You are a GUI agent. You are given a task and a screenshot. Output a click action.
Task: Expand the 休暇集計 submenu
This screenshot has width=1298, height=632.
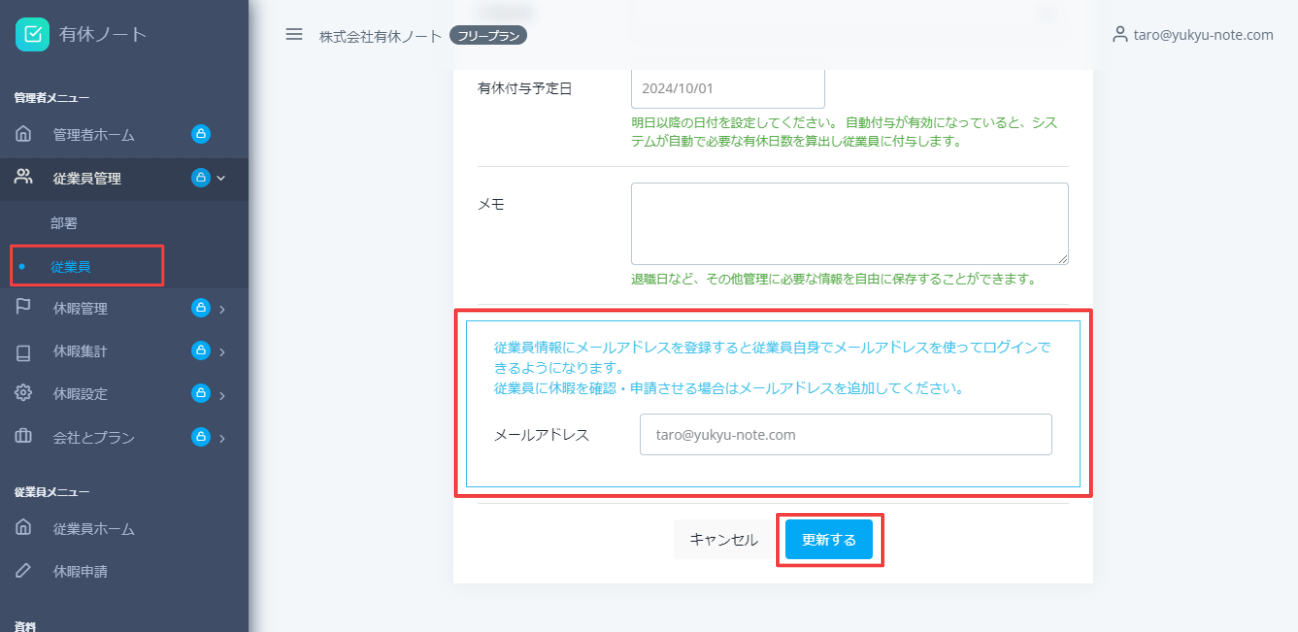pyautogui.click(x=223, y=350)
